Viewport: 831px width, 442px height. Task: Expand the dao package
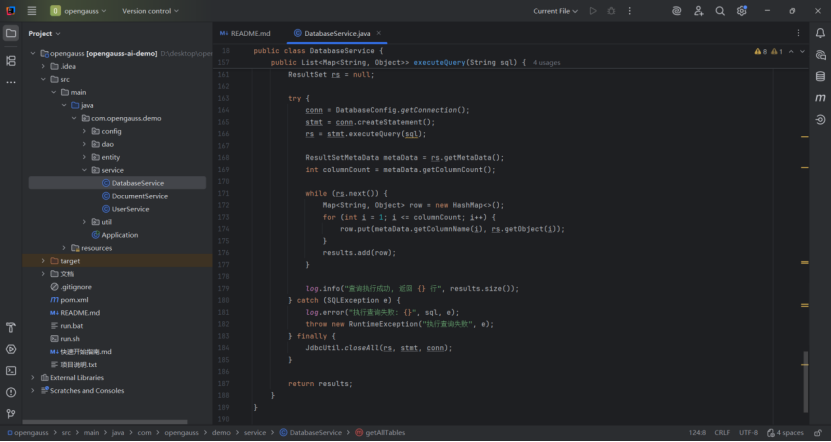[x=84, y=144]
